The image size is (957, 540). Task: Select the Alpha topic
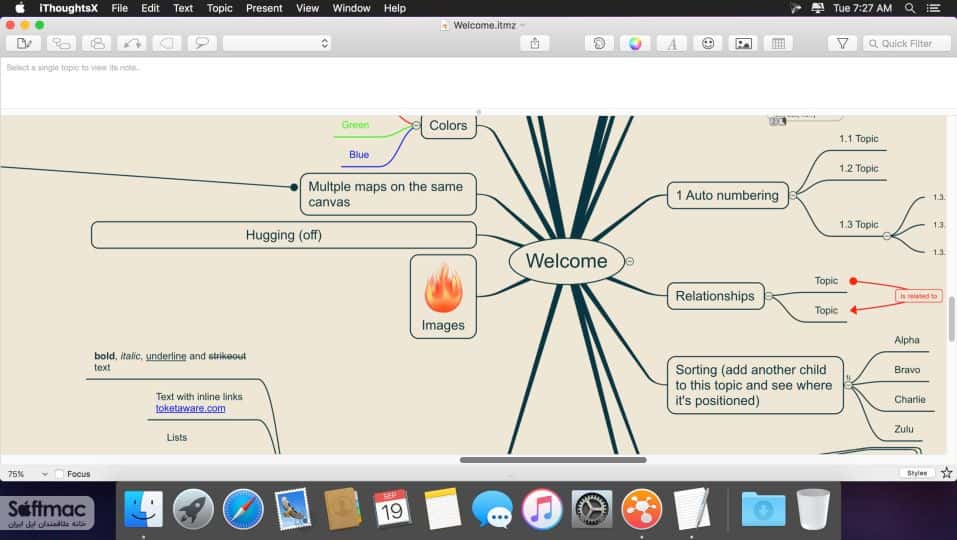pos(907,340)
